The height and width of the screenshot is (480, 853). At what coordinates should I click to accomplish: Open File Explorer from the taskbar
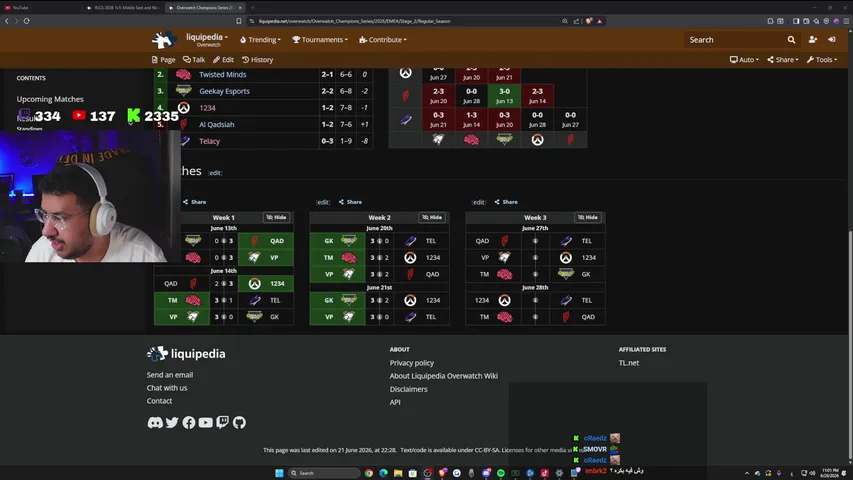[398, 473]
